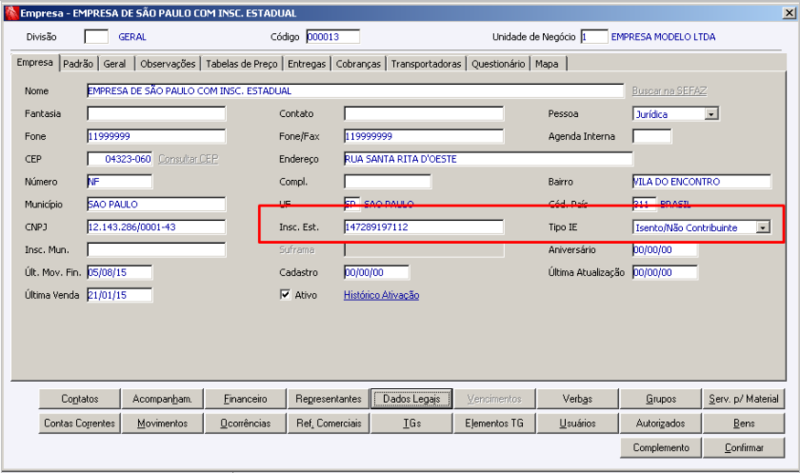Click the Acompanham. button
This screenshot has height=473, width=800.
(x=162, y=399)
